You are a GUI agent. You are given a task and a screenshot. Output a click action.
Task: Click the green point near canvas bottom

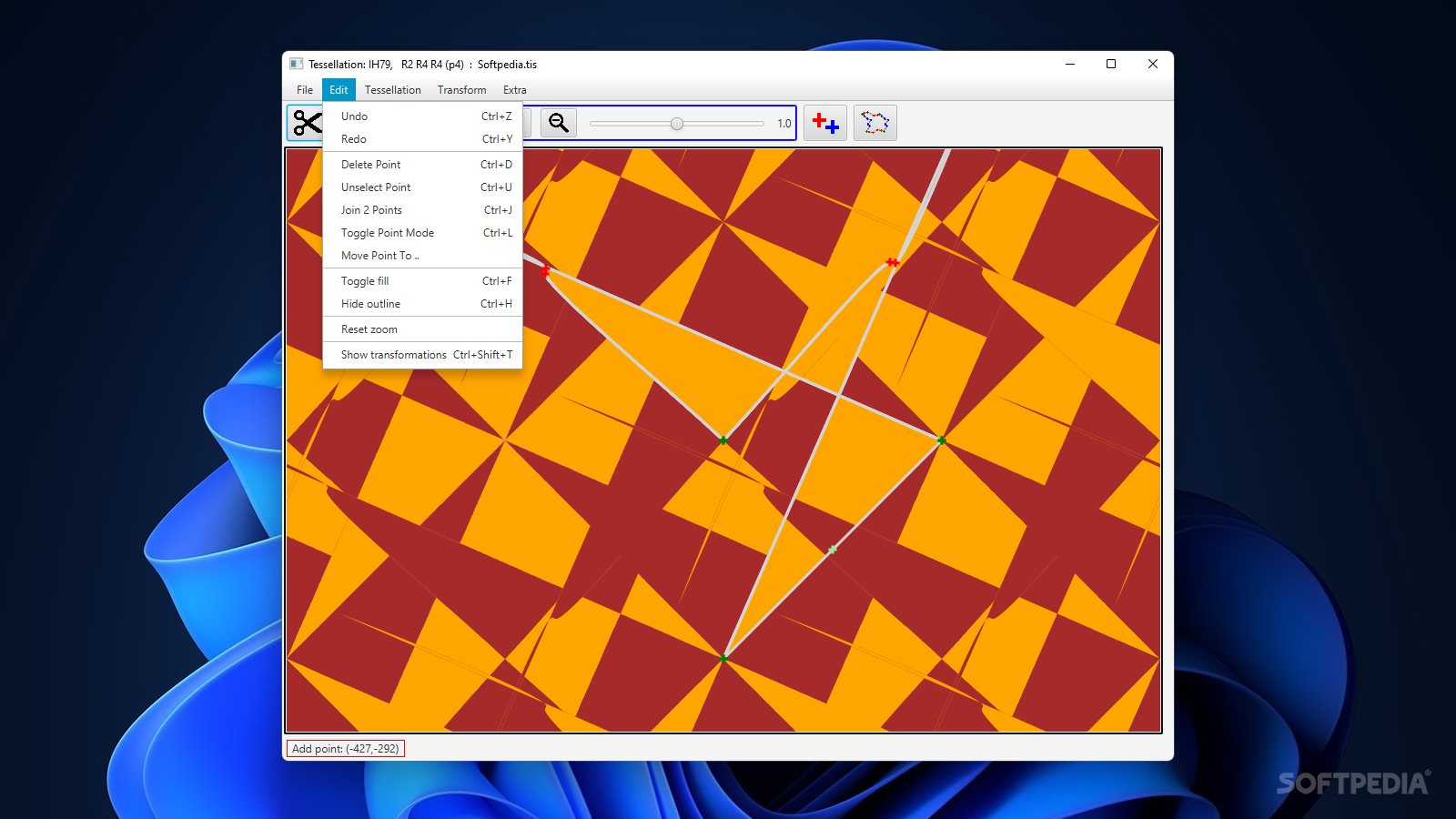tap(723, 658)
